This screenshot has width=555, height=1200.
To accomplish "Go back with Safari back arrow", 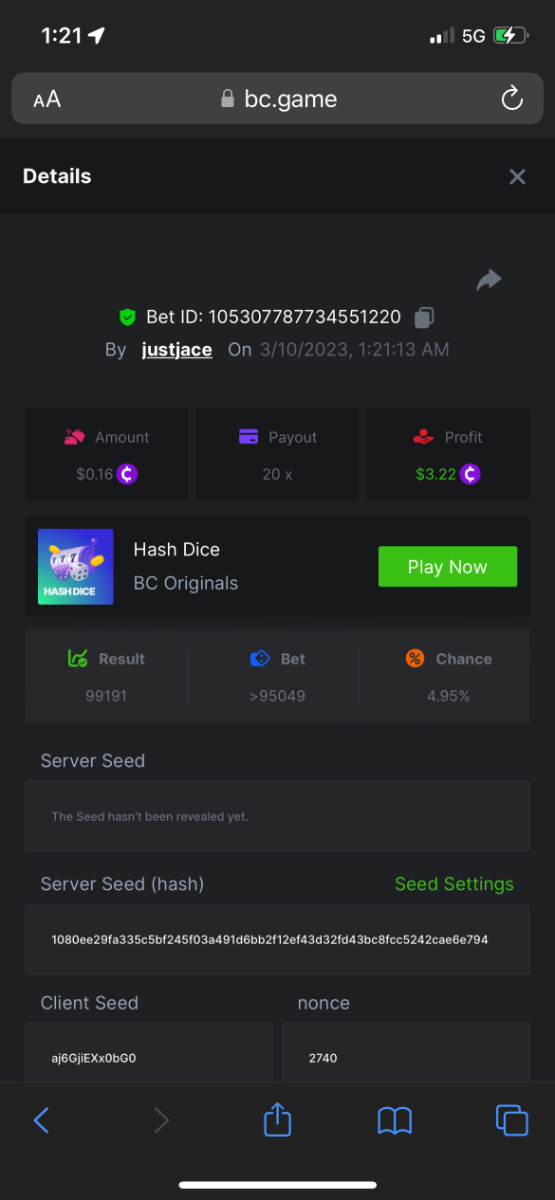I will (x=41, y=1120).
